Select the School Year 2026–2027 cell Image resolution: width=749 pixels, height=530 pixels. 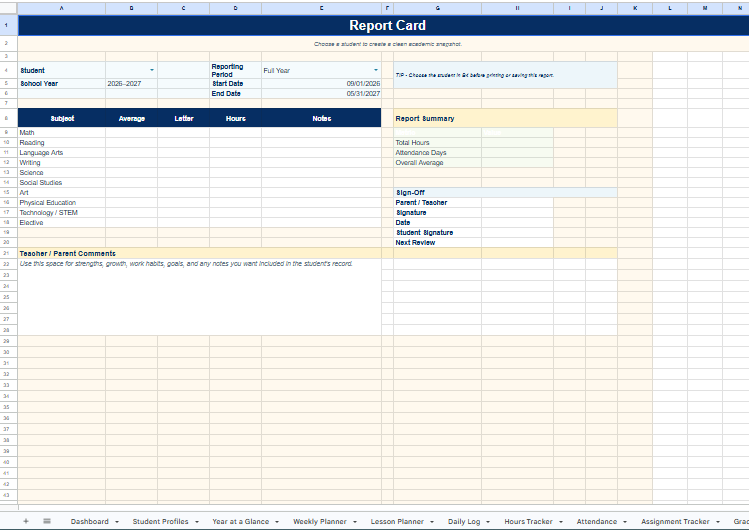coord(131,84)
